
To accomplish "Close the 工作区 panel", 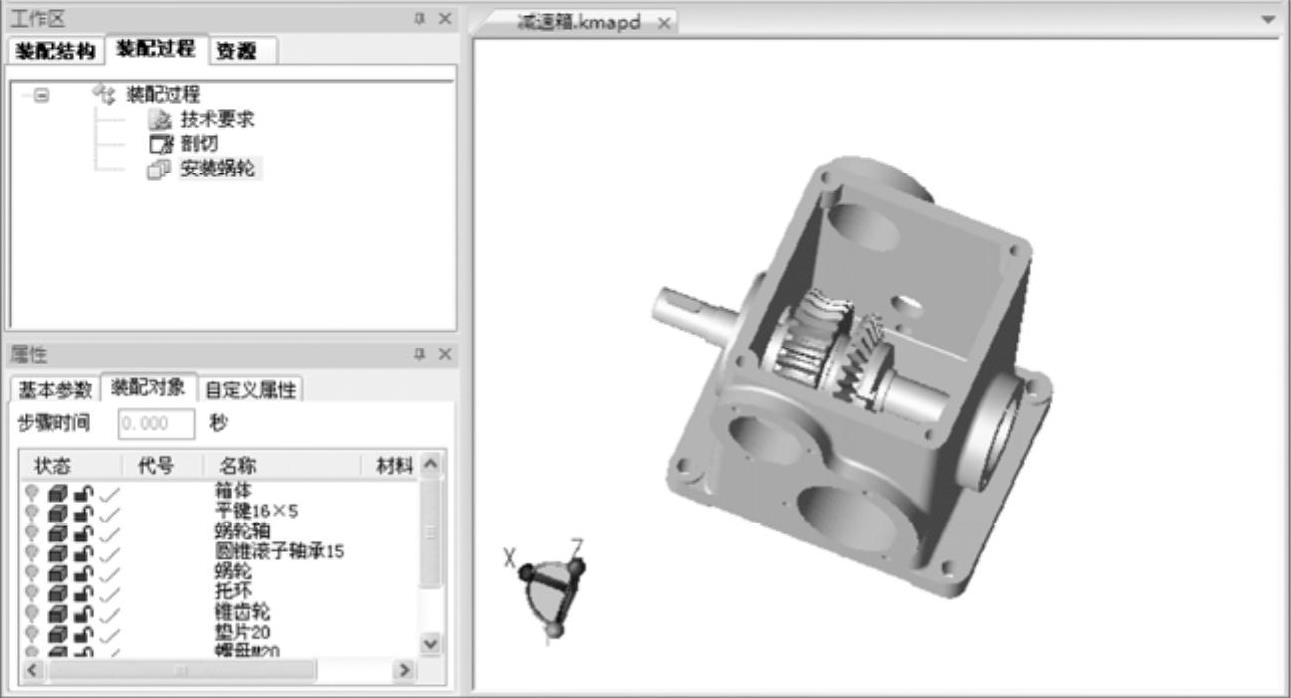I will coord(445,18).
